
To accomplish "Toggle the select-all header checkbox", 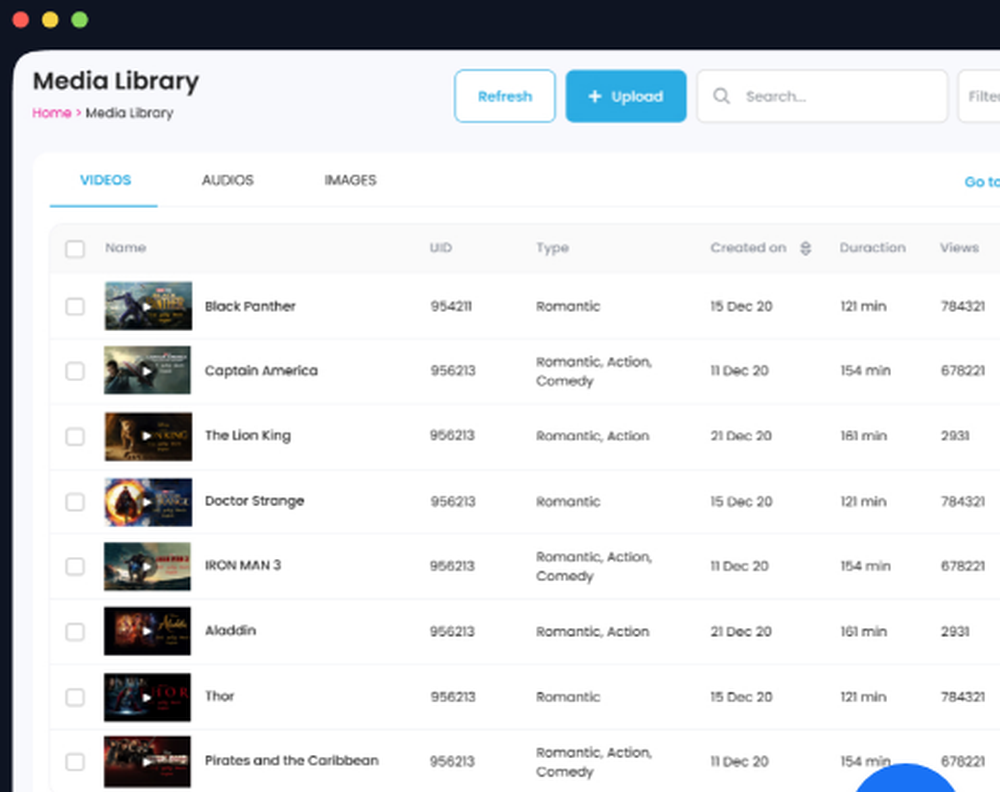I will point(75,249).
